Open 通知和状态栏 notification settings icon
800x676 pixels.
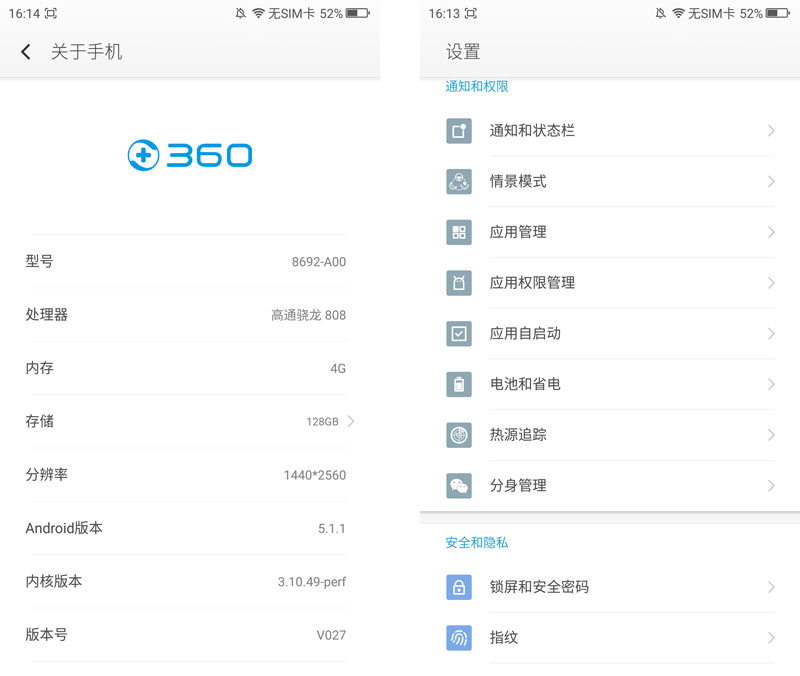(458, 130)
